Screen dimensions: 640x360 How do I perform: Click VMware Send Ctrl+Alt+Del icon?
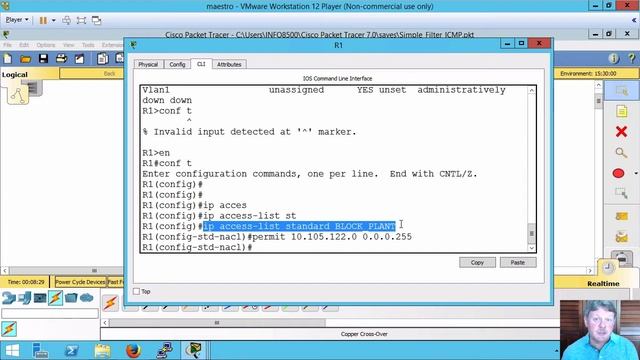[67, 20]
